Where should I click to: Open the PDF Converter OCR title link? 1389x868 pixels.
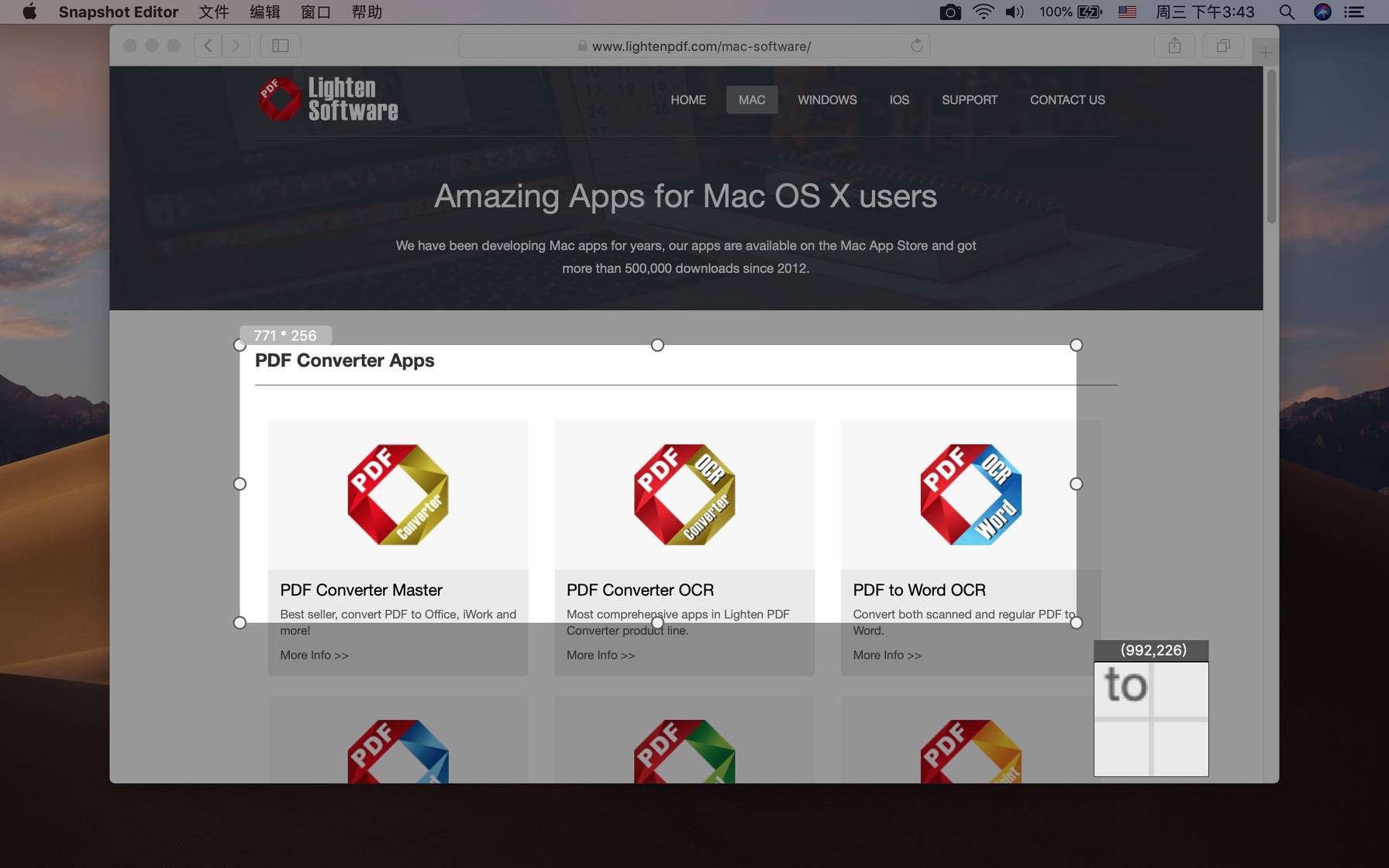click(x=640, y=590)
